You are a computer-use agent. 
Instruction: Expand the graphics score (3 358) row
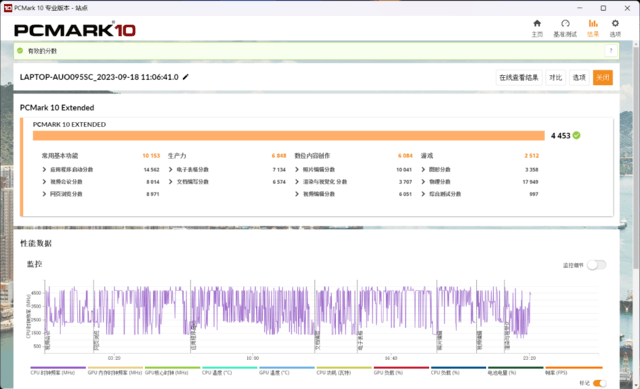point(423,169)
